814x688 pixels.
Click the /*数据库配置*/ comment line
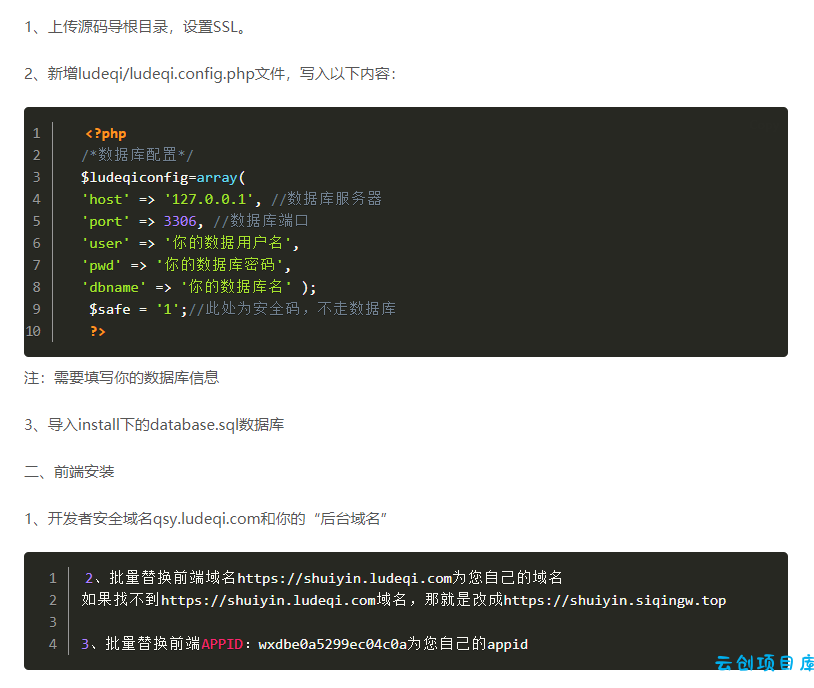(x=137, y=155)
